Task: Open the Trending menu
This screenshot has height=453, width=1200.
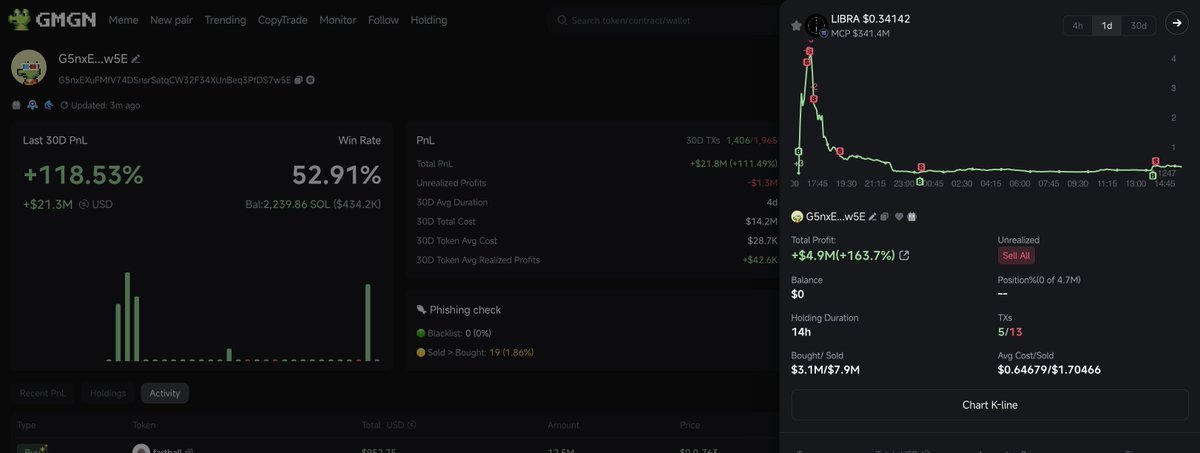Action: [x=225, y=20]
